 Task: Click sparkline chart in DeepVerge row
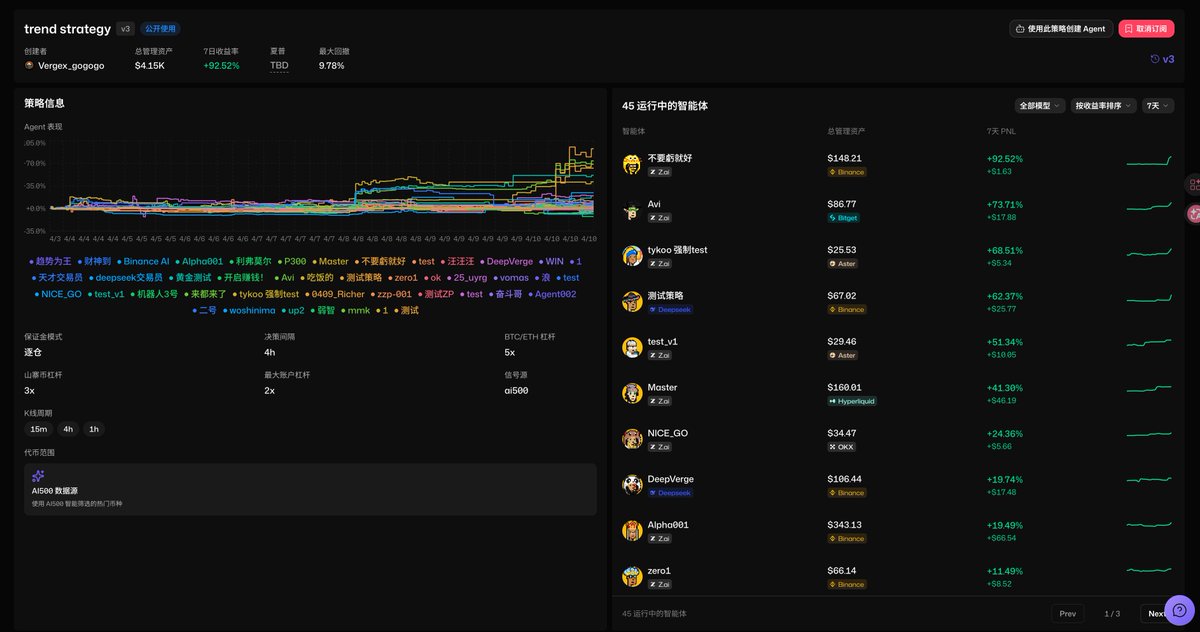1149,480
